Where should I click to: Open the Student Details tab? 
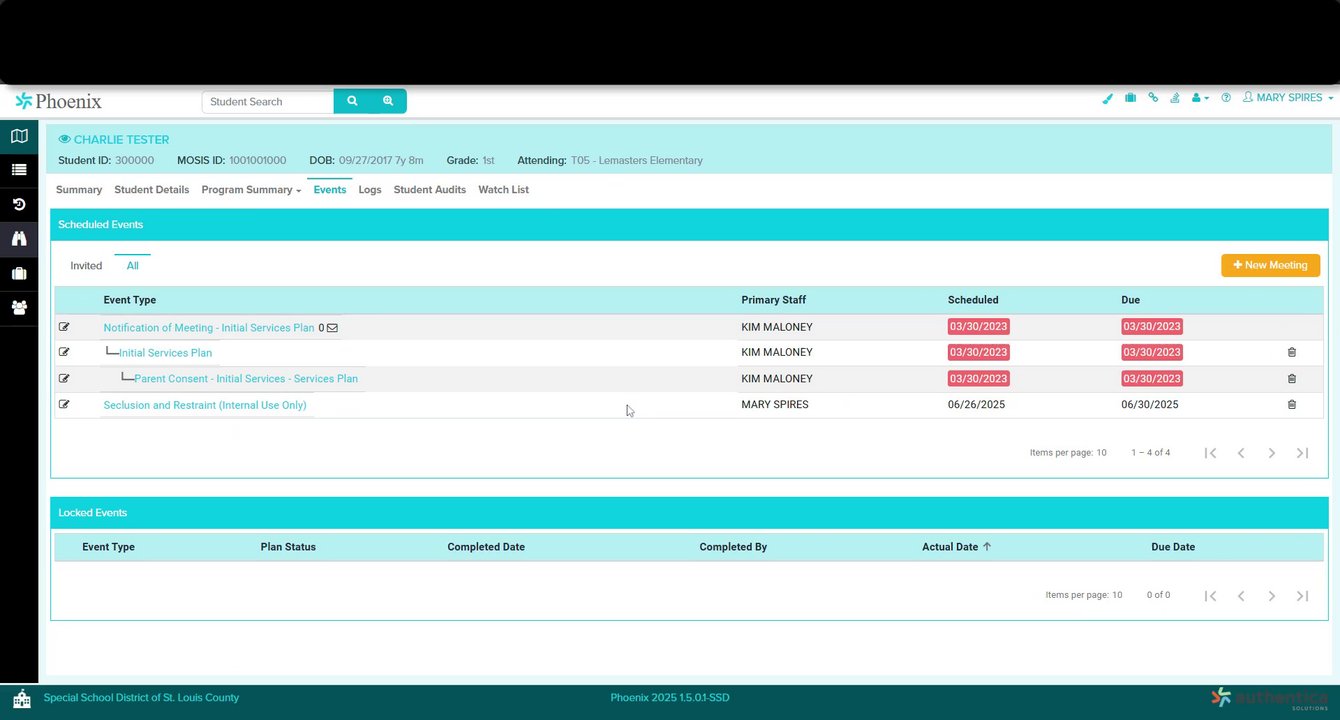152,190
